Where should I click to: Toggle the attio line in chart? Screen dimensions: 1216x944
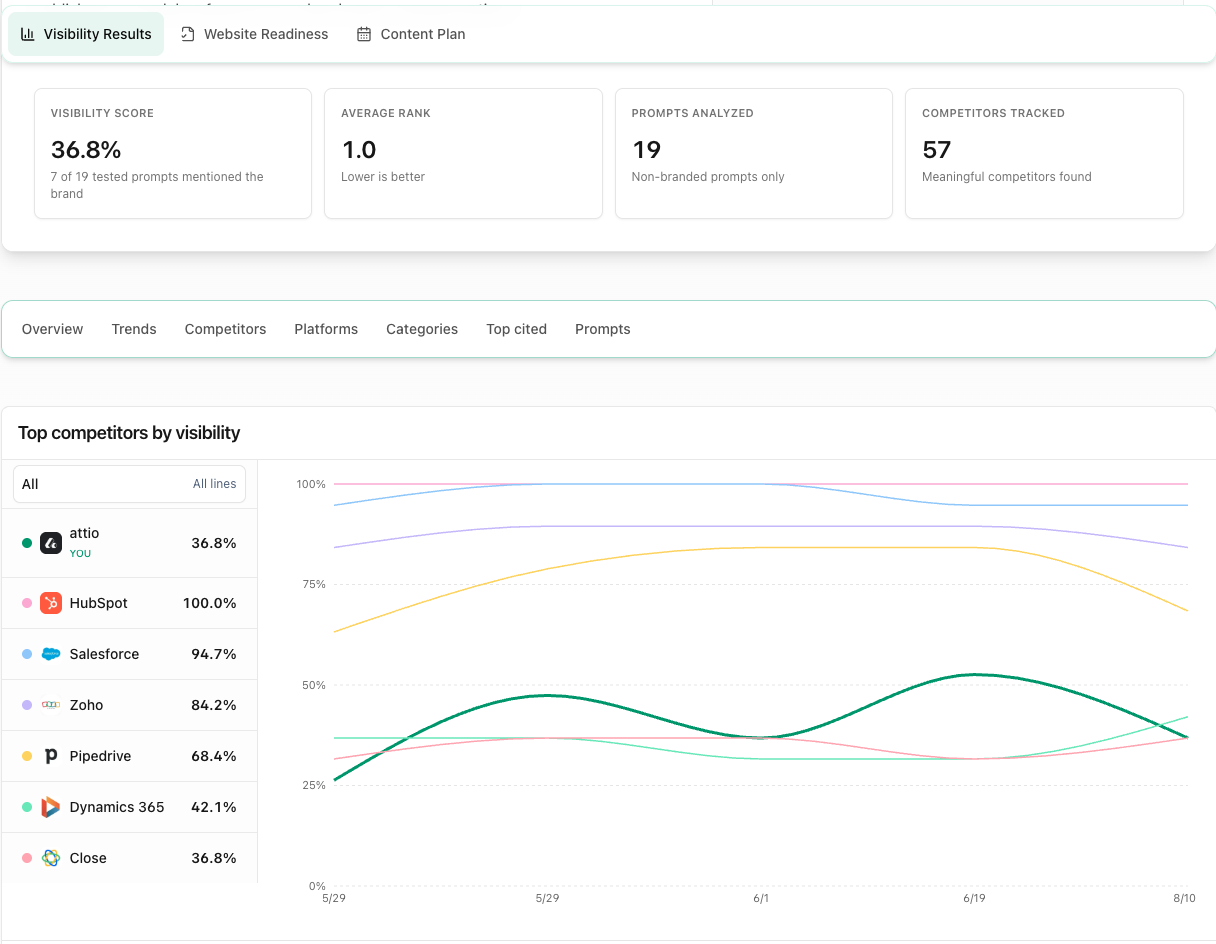(x=129, y=543)
